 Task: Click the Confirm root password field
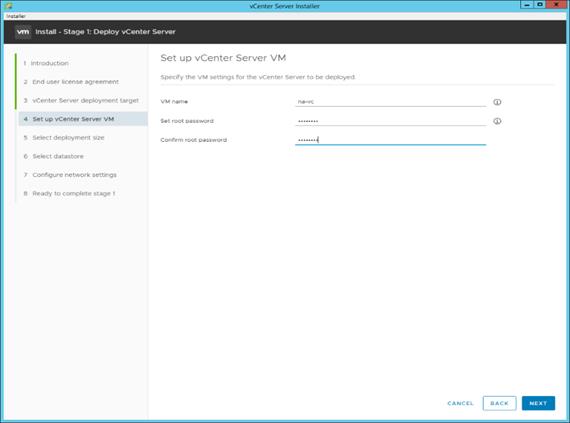click(390, 140)
